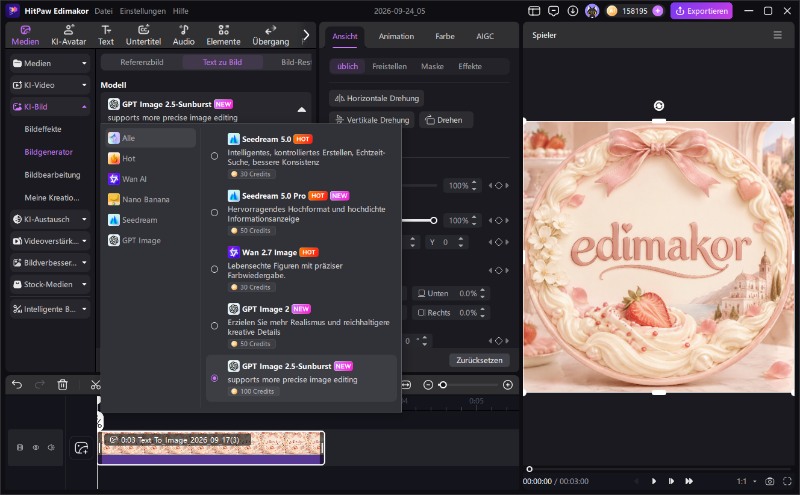
Task: Zoom in timeline with plus icon
Action: point(508,385)
